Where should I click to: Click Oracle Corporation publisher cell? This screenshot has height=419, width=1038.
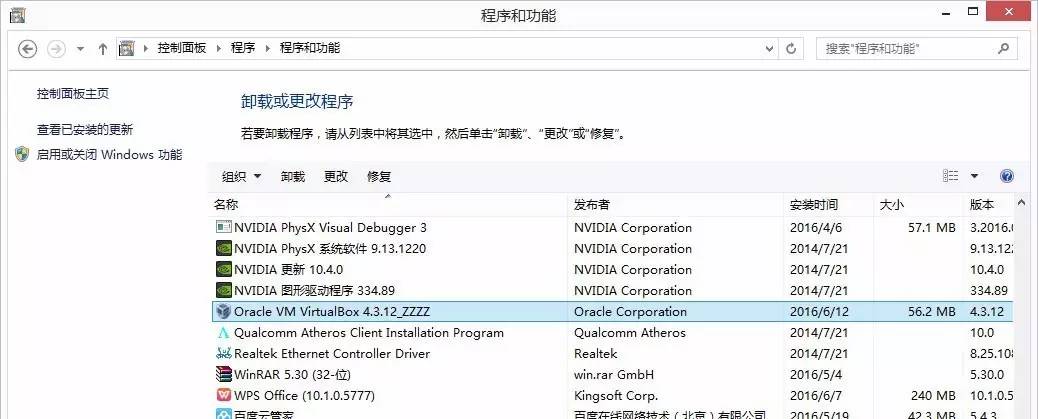point(630,312)
